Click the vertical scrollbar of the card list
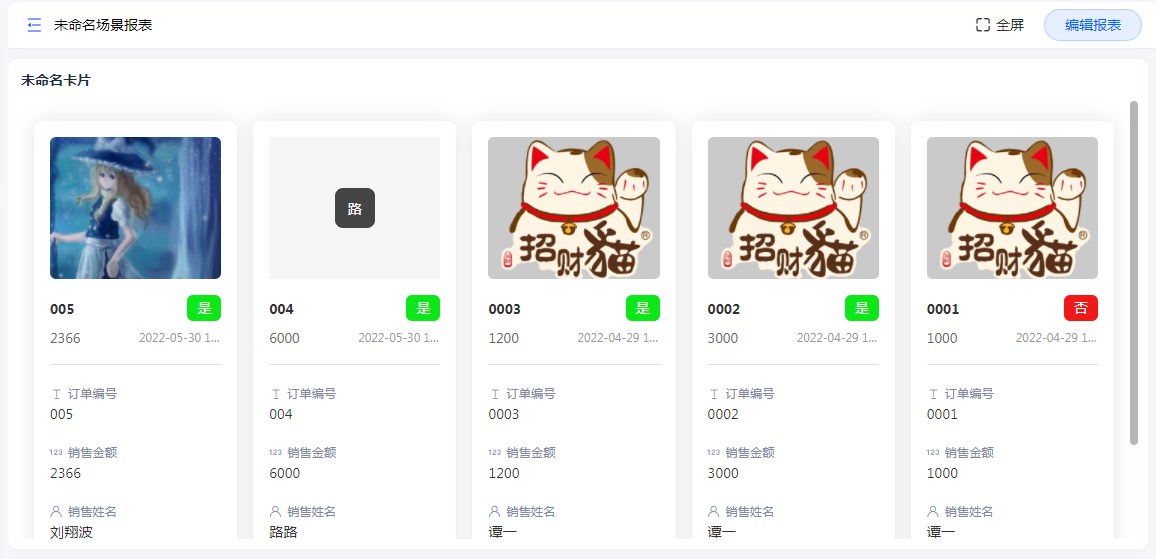 (1134, 273)
